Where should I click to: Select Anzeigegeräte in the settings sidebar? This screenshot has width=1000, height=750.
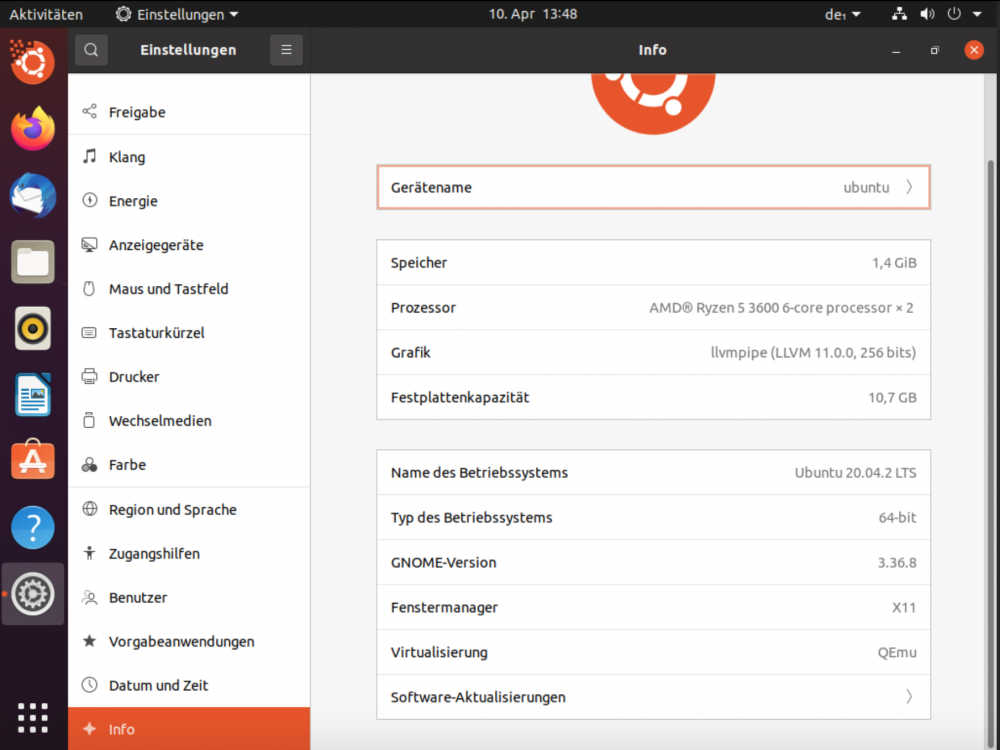pyautogui.click(x=189, y=245)
